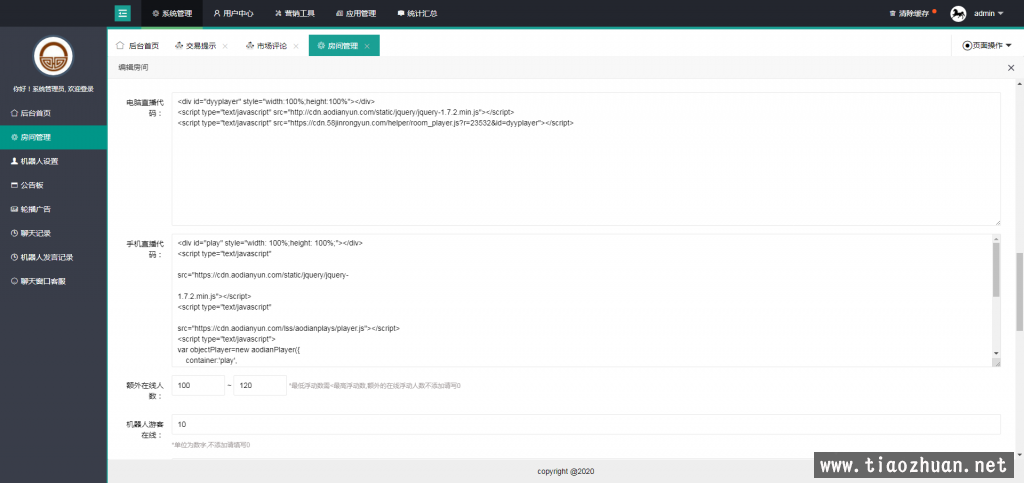The width and height of the screenshot is (1024, 483).
Task: Click the gear icon on 房间管理 tab
Action: [321, 46]
